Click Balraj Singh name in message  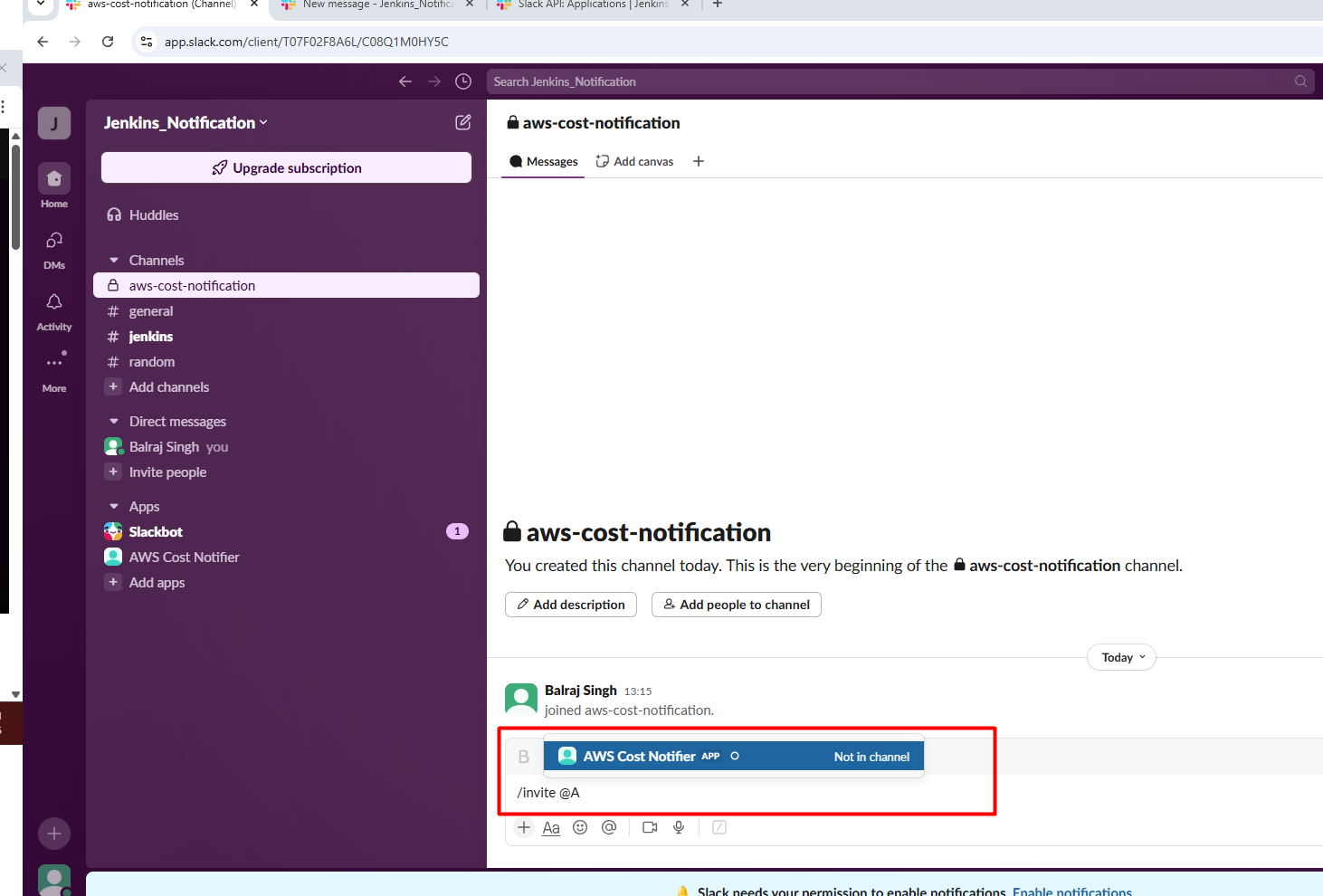[x=581, y=691]
